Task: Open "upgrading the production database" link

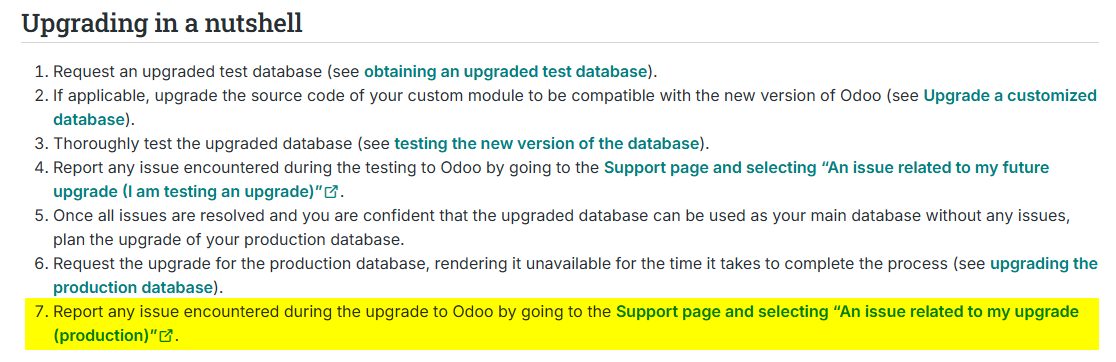Action: tap(575, 275)
